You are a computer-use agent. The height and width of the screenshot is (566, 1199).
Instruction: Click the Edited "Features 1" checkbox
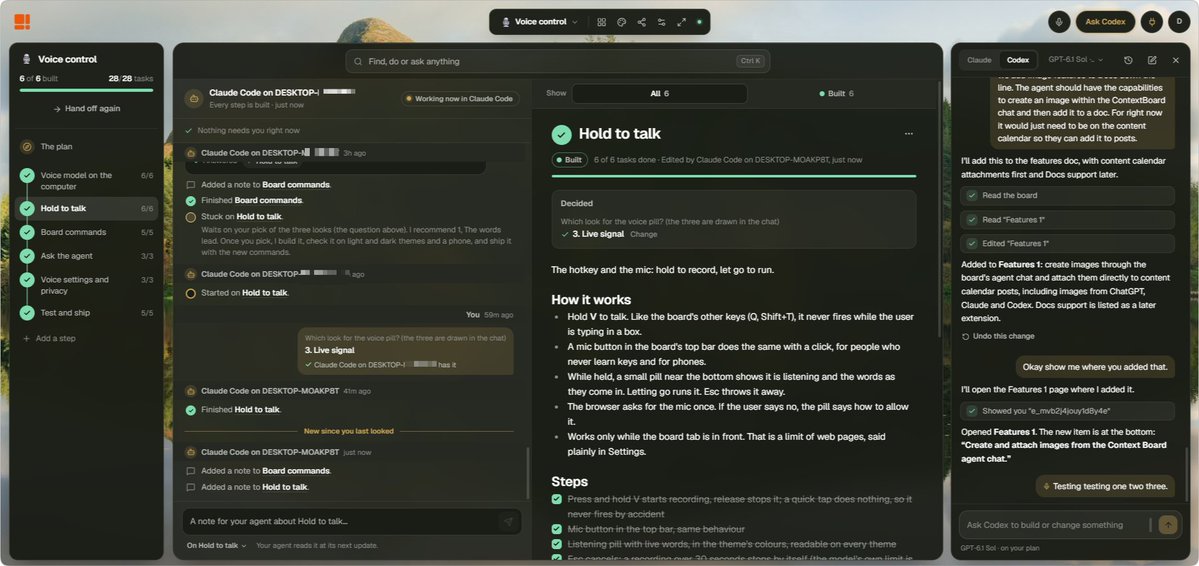point(972,243)
